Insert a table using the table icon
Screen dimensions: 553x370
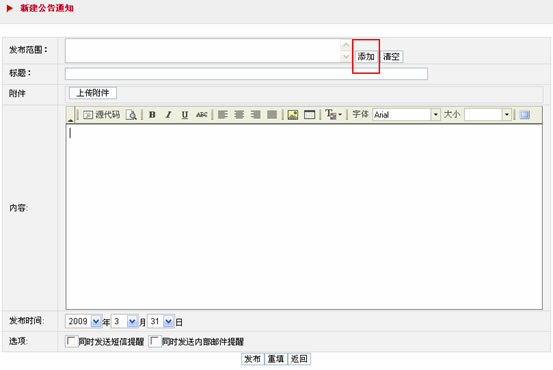(x=309, y=115)
